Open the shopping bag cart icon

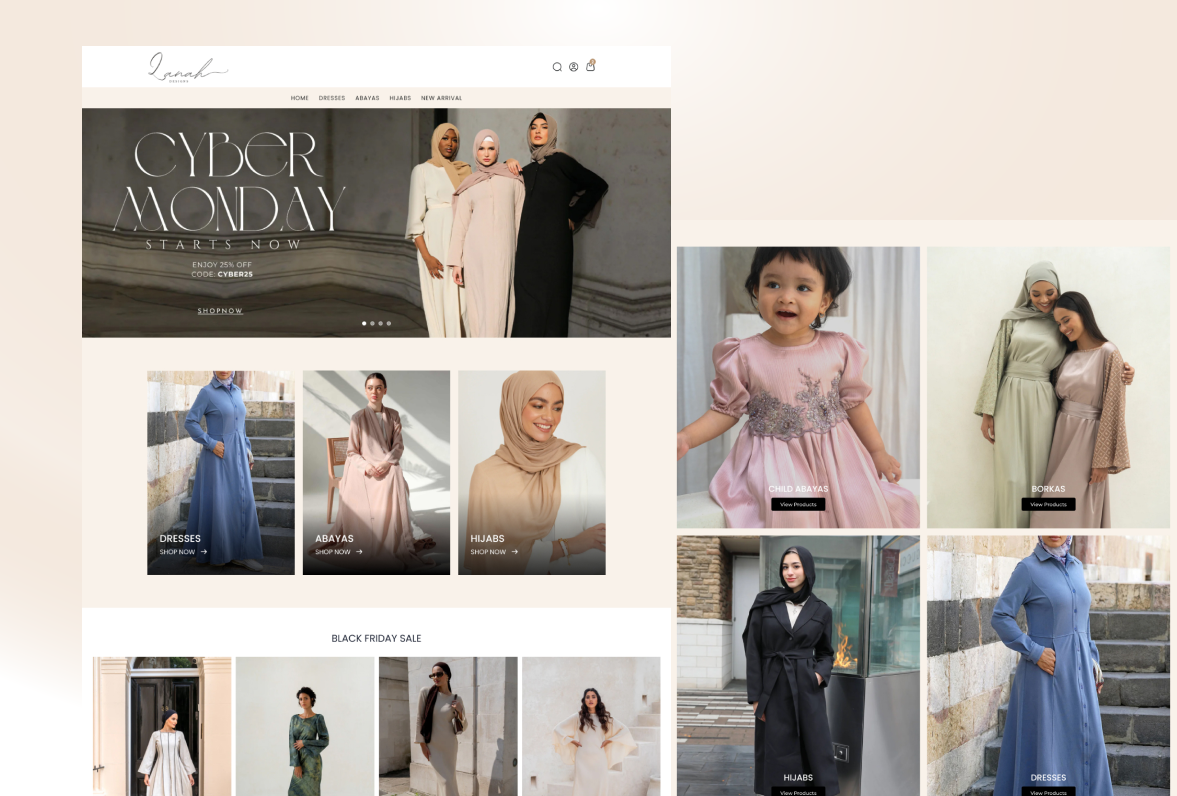590,66
